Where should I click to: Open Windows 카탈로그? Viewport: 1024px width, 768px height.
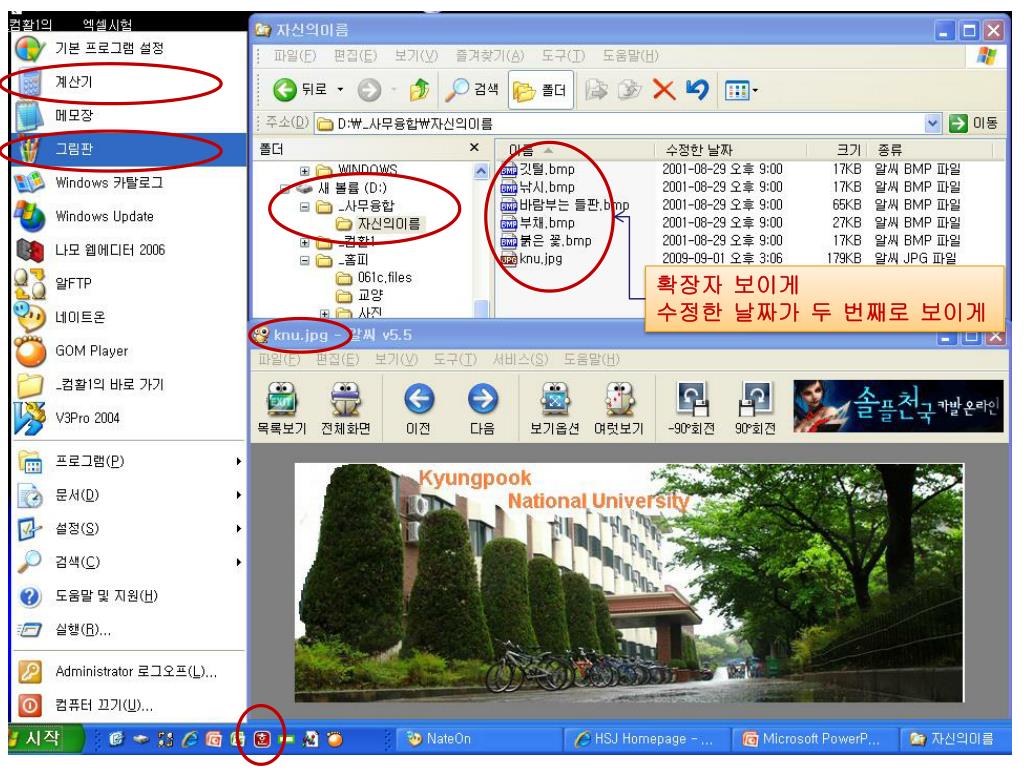pyautogui.click(x=128, y=183)
